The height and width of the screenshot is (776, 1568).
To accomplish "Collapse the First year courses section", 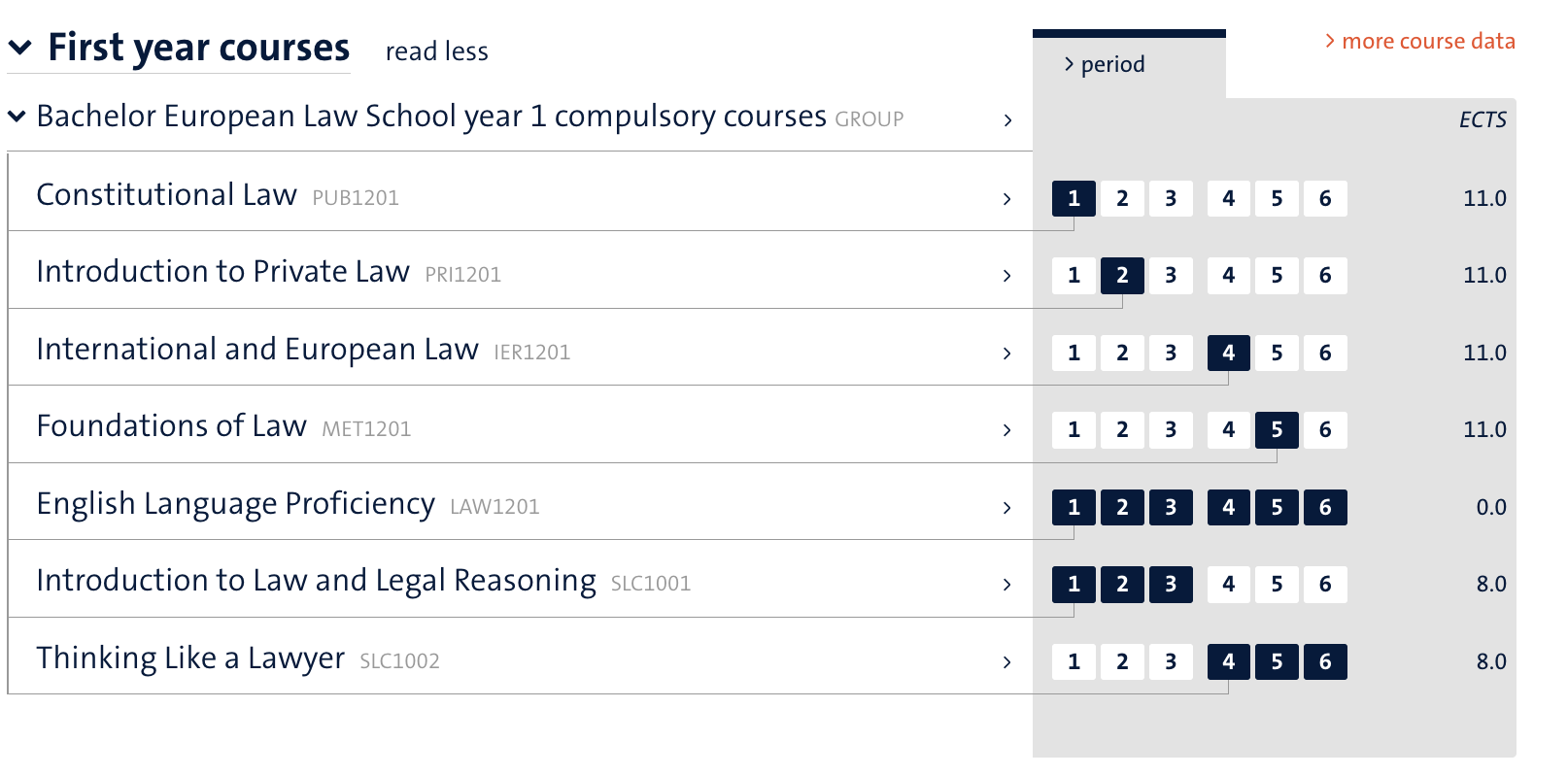I will tap(20, 48).
